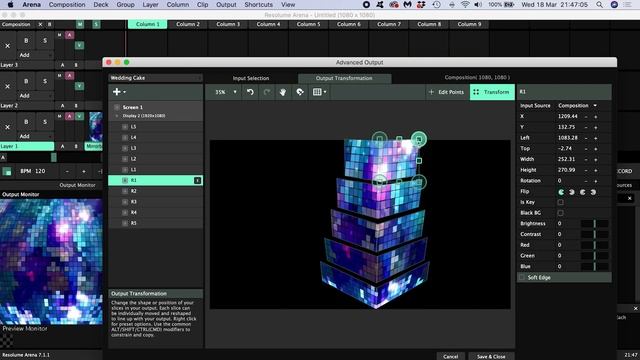Screen dimensions: 640x360
Task: Toggle the Black BG checkbox
Action: click(560, 213)
